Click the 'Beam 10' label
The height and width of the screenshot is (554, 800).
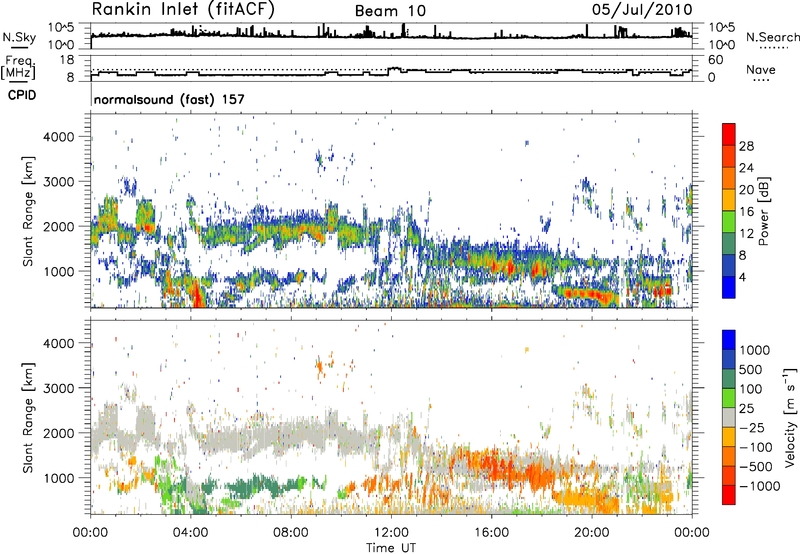coord(390,11)
